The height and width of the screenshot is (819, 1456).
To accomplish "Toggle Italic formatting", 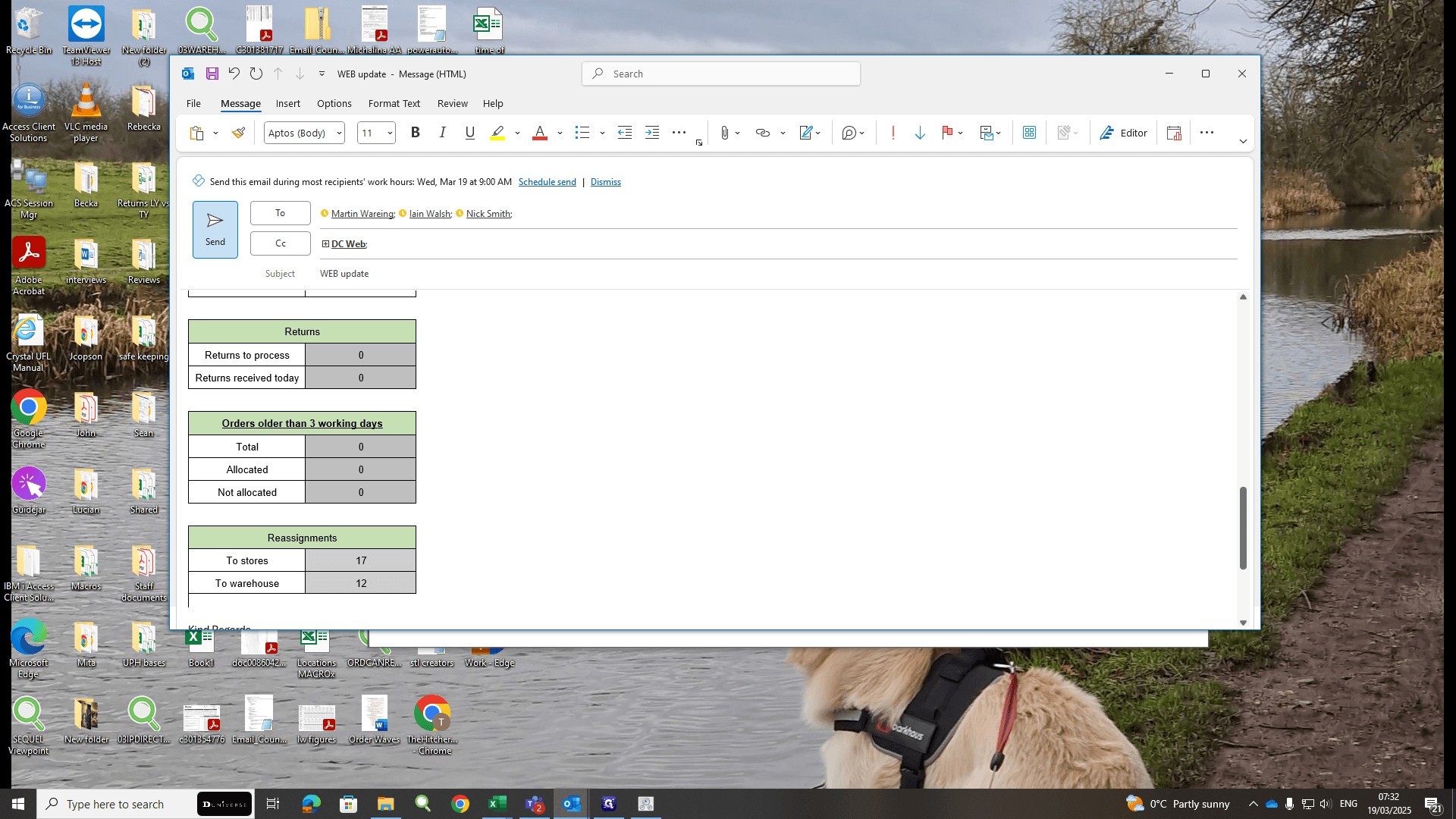I will (443, 133).
